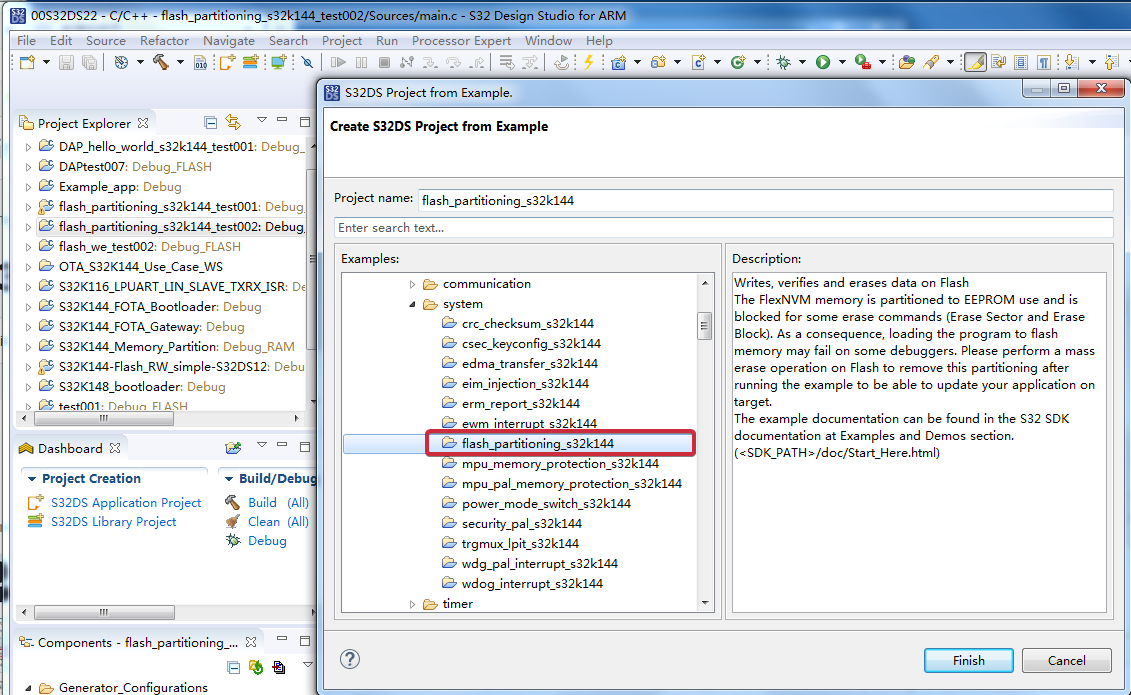Click the Enter search text field

(x=723, y=228)
